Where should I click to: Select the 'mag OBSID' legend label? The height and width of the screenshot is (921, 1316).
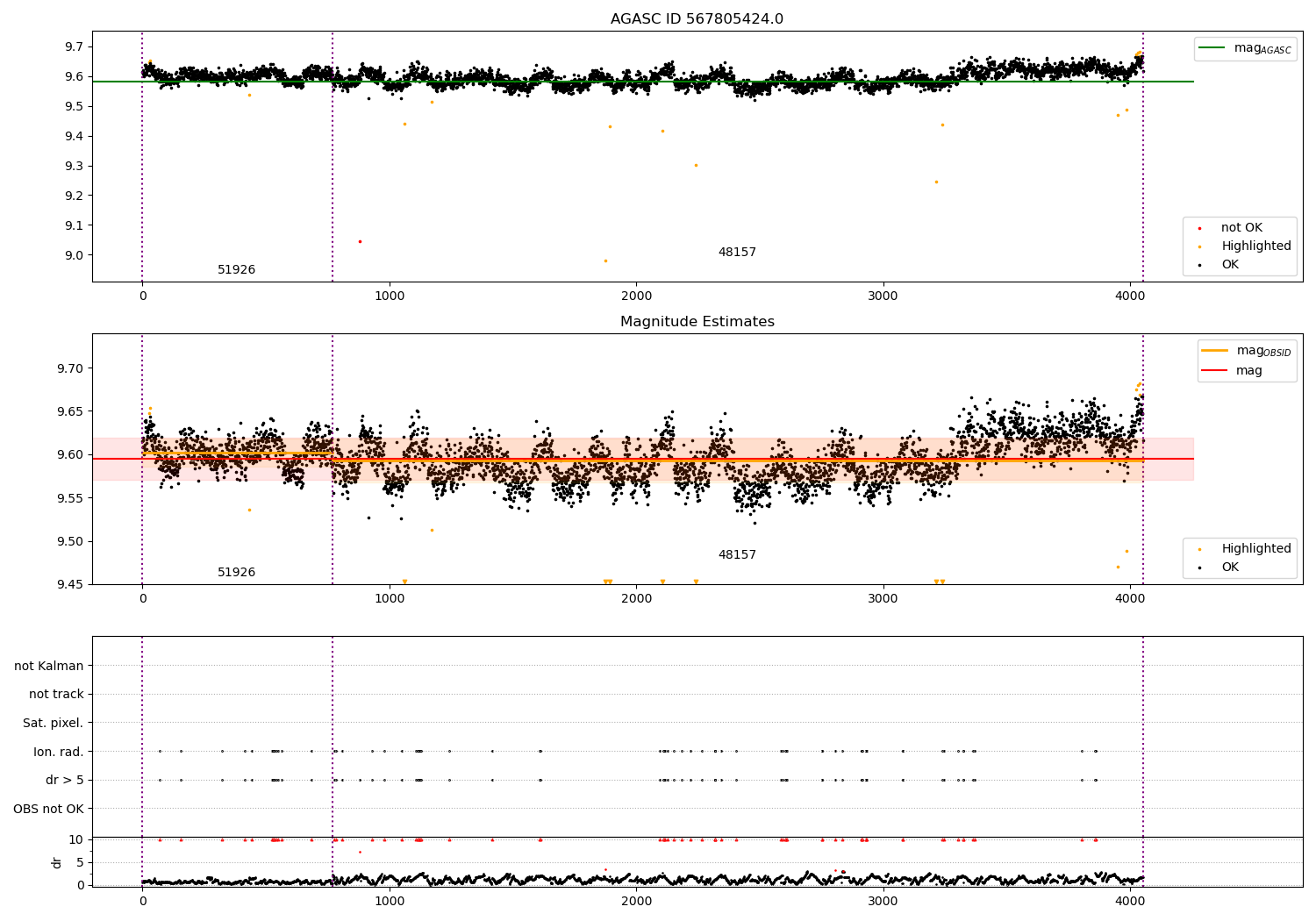pos(1263,351)
